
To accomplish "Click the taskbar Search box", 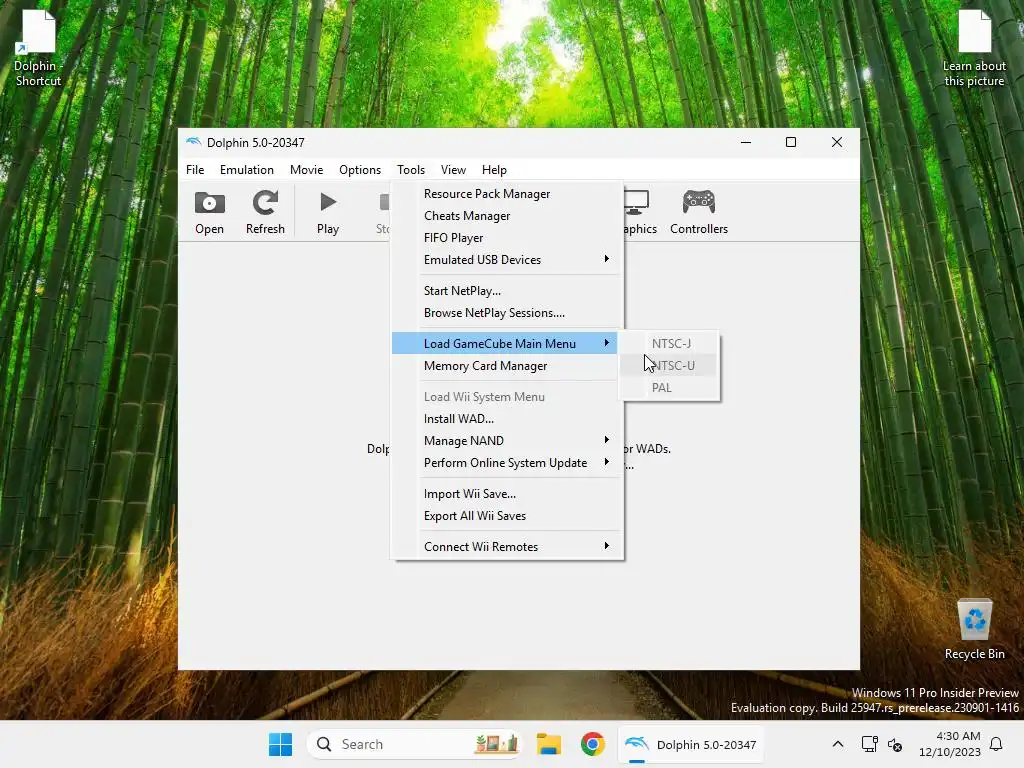I will click(414, 744).
